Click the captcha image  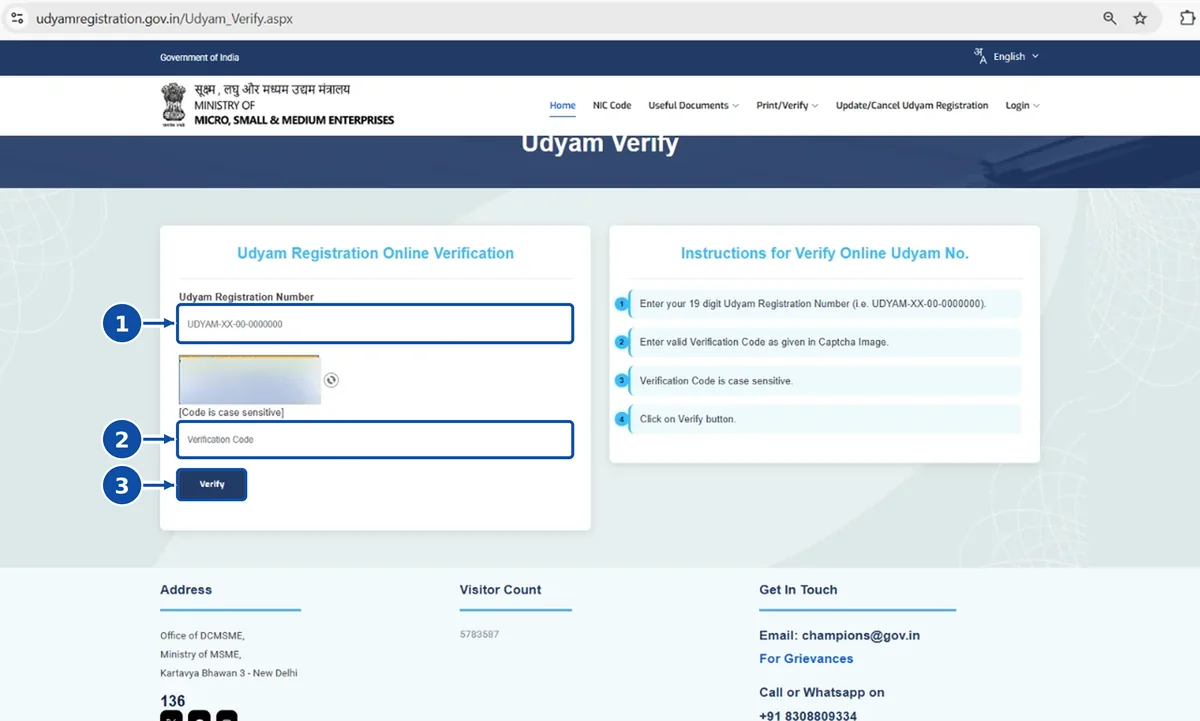(250, 380)
